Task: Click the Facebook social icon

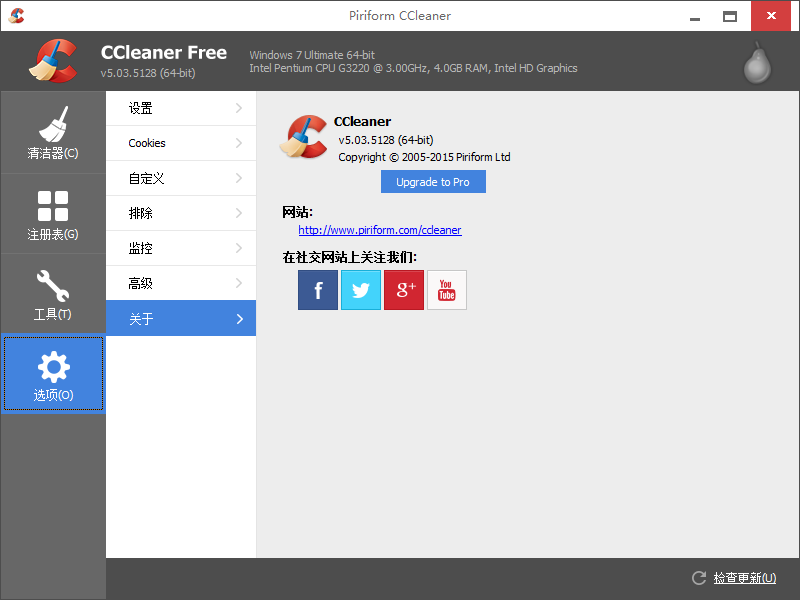Action: [318, 290]
